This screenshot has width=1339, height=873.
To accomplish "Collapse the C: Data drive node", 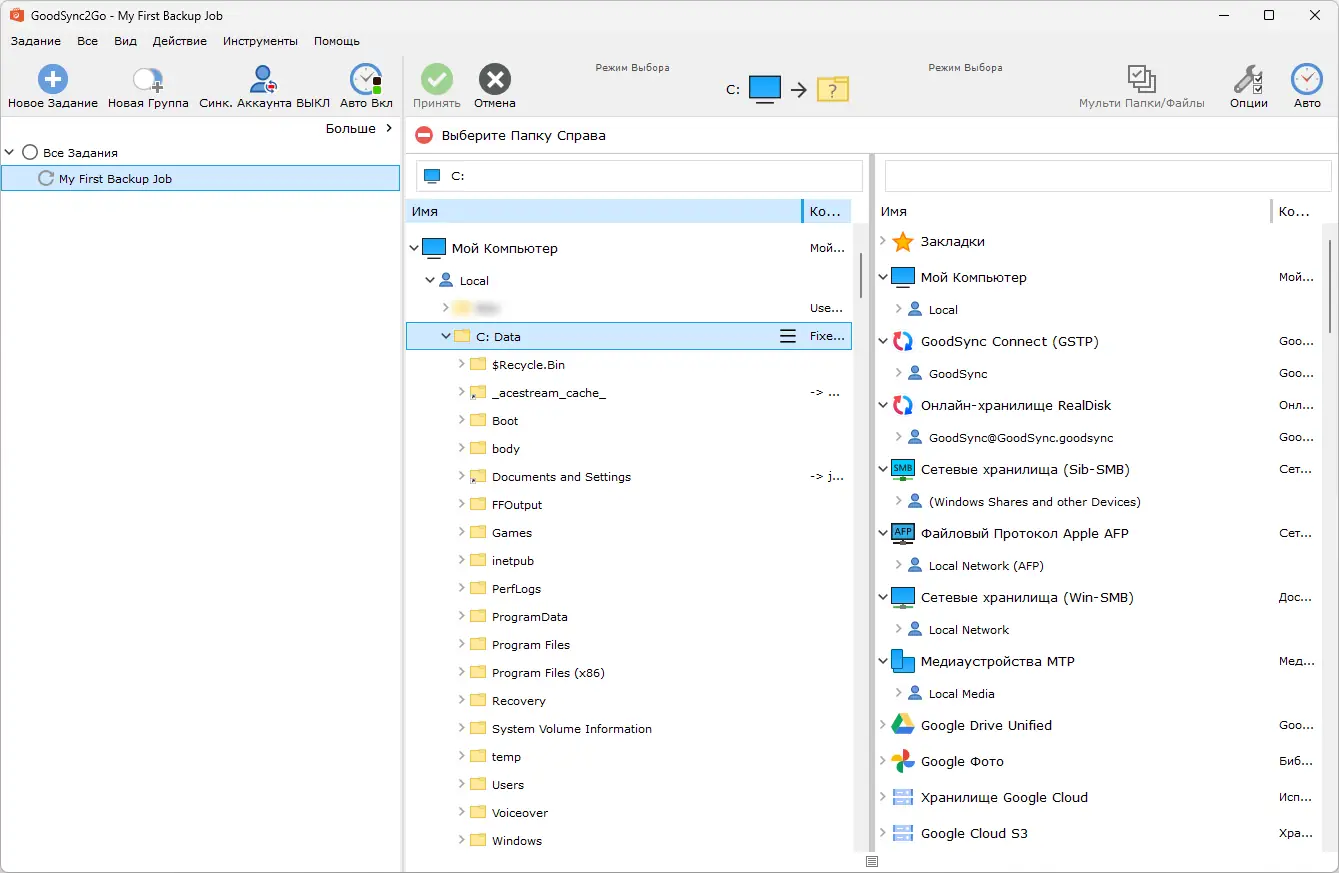I will [446, 337].
